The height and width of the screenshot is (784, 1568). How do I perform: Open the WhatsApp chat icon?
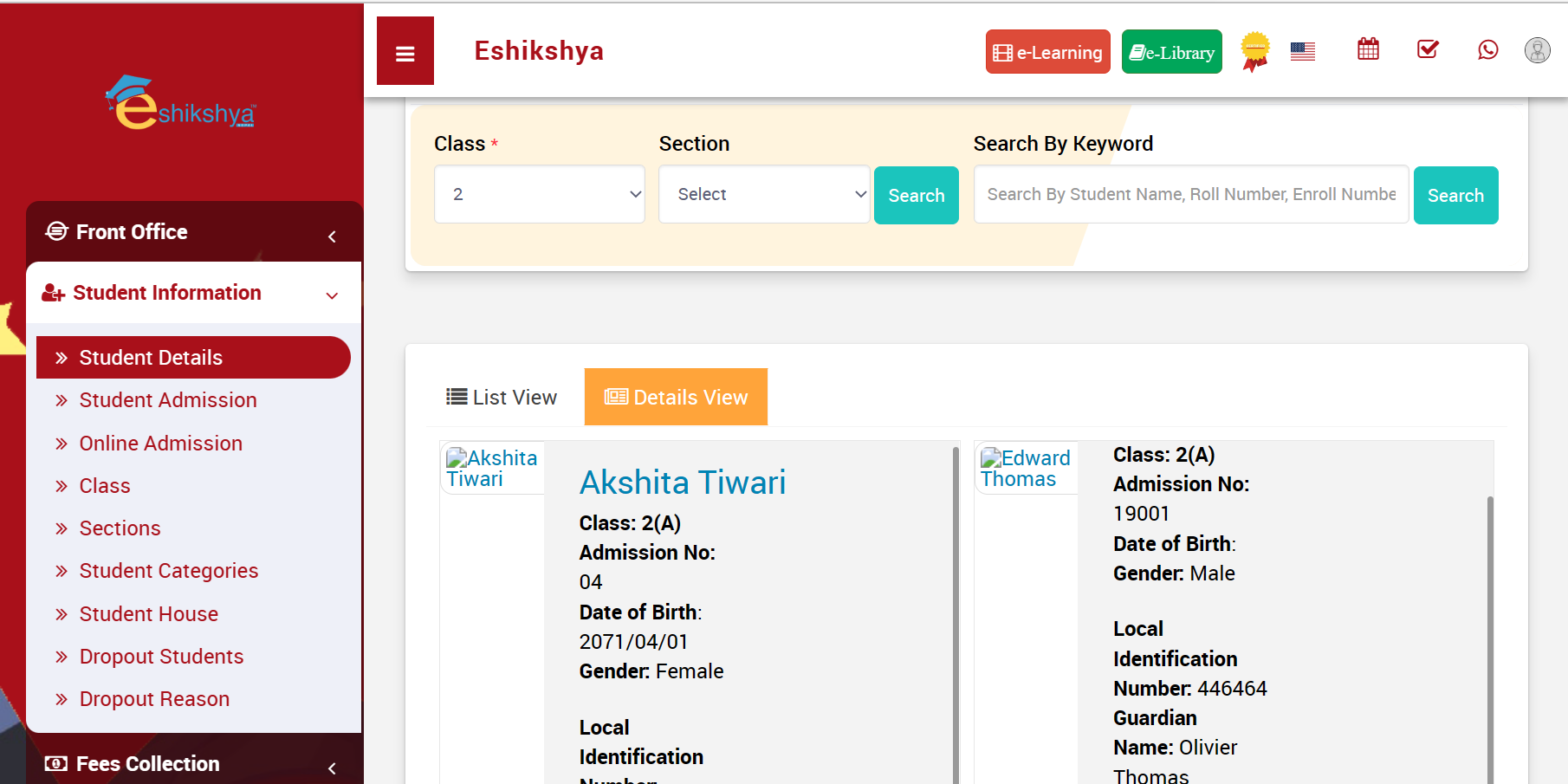1487,49
